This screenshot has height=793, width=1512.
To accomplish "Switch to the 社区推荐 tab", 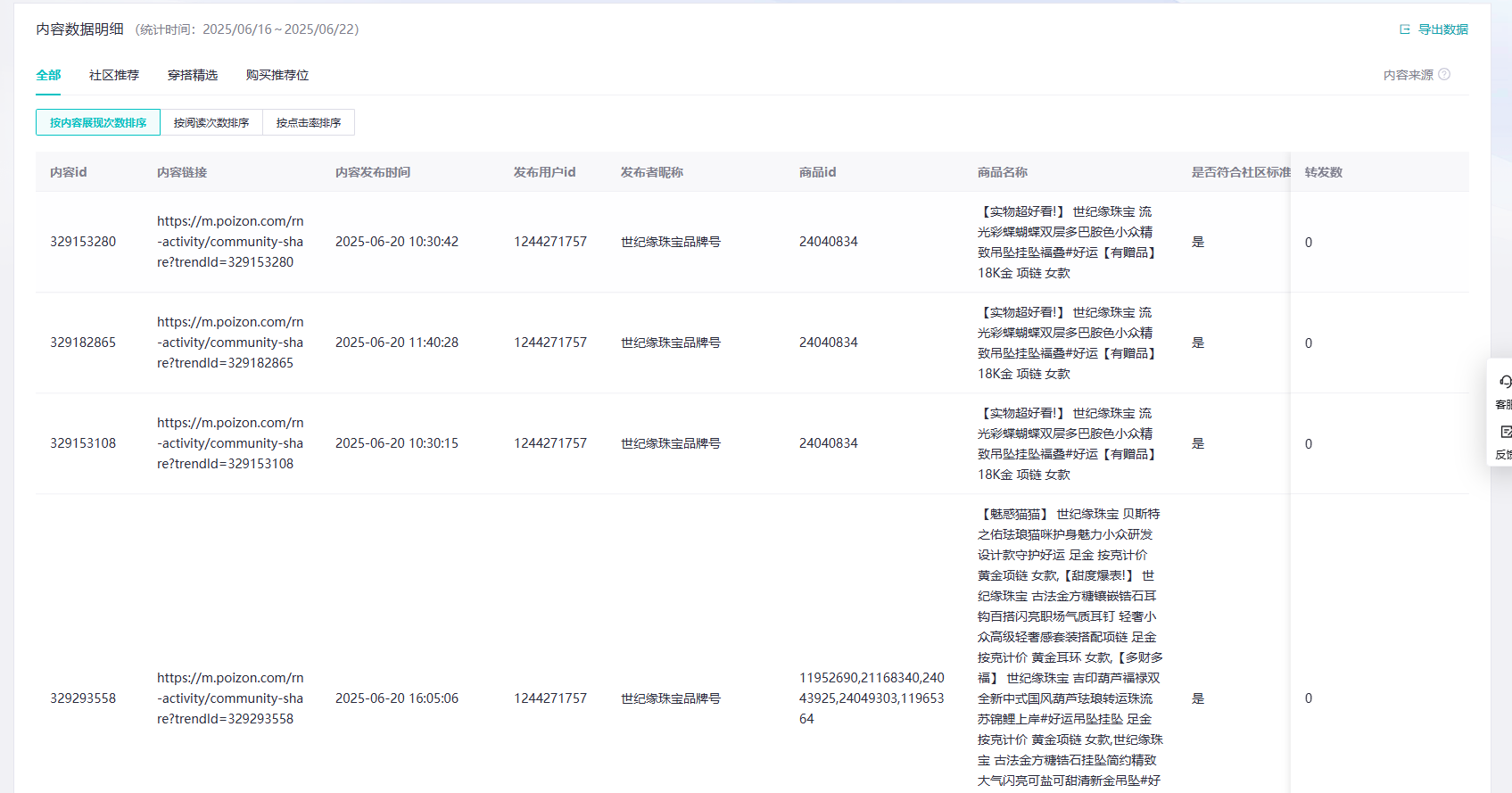I will click(x=114, y=75).
